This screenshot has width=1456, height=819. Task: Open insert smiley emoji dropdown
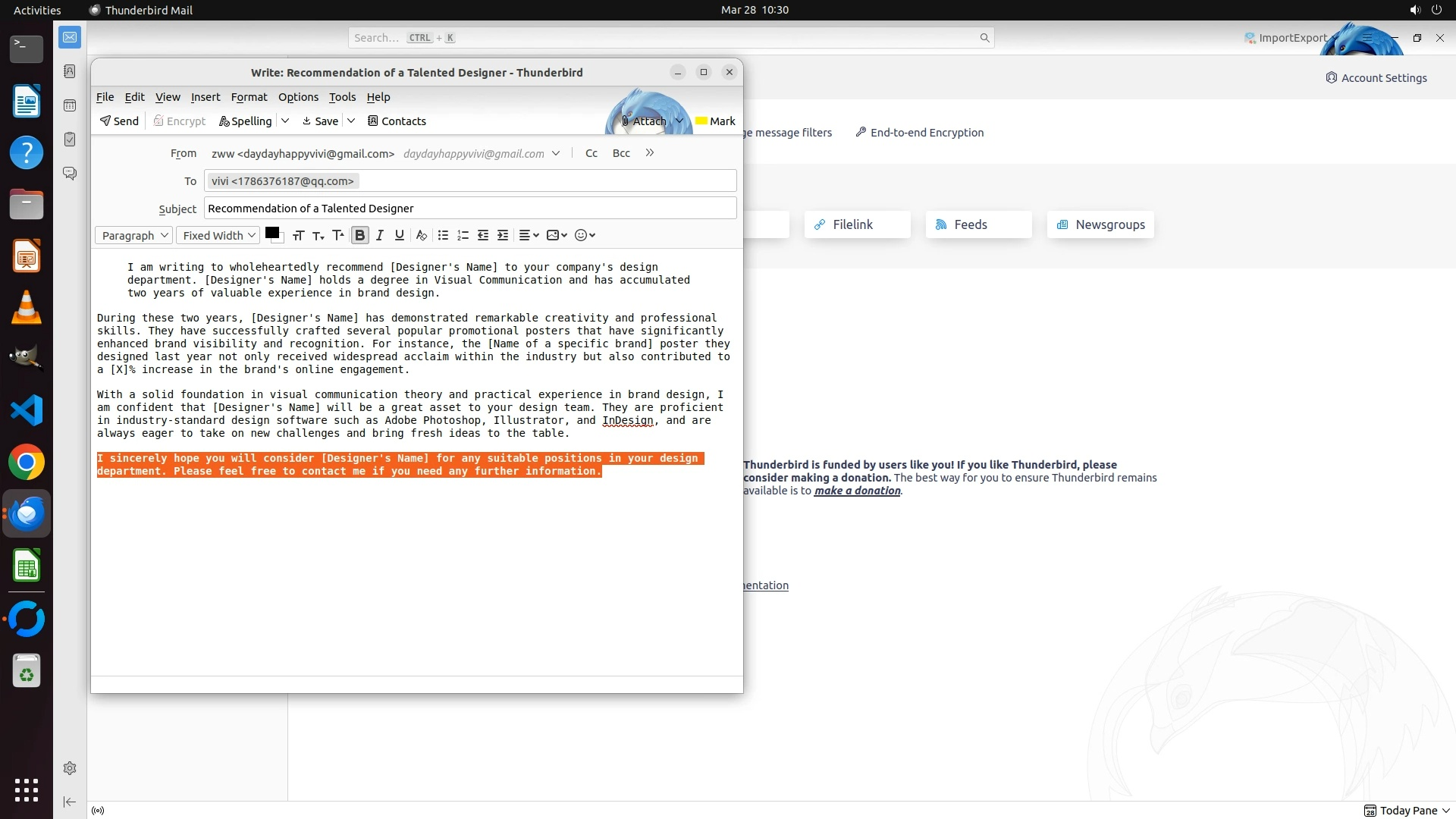(x=585, y=235)
